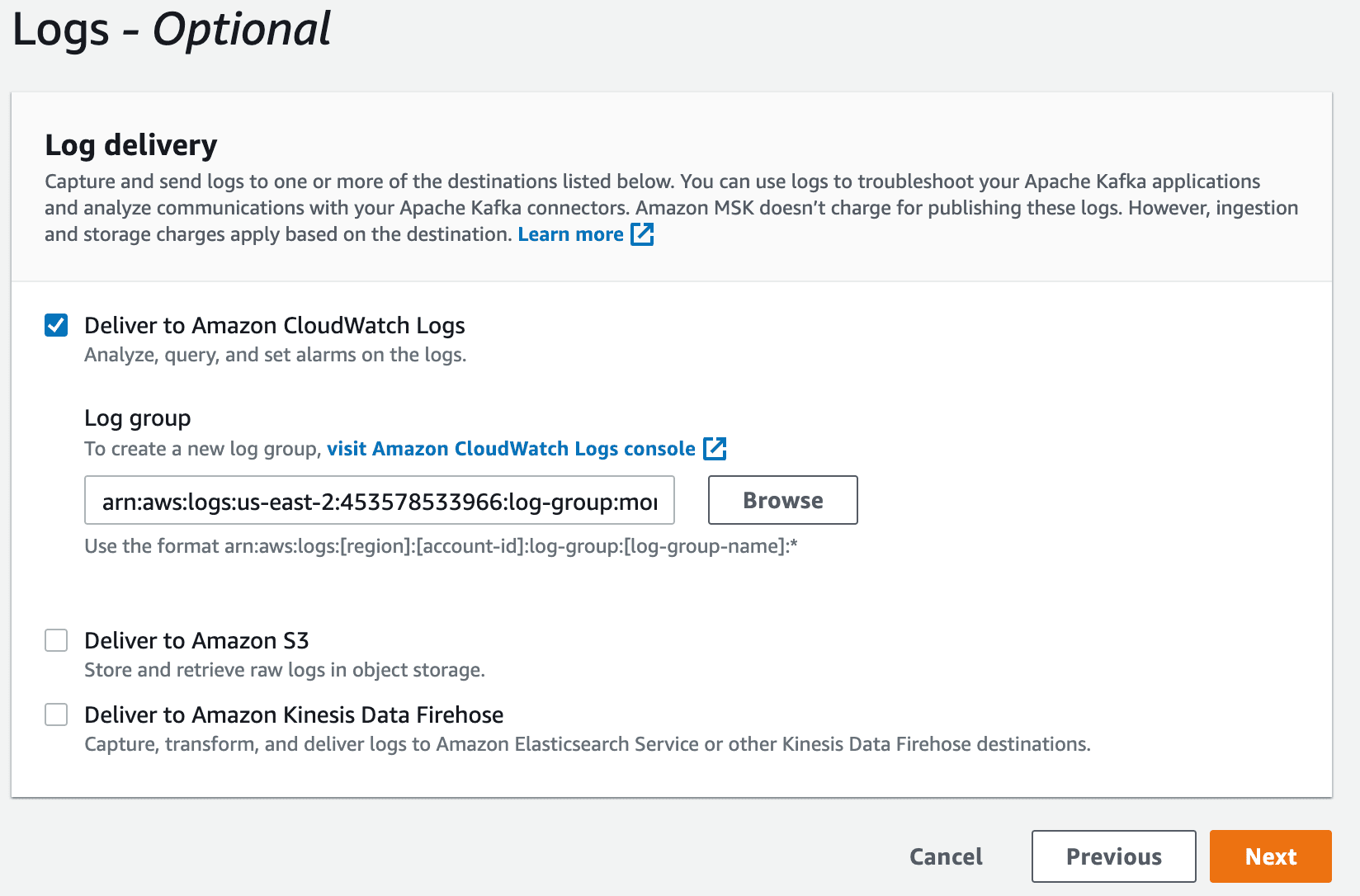Image resolution: width=1360 pixels, height=896 pixels.
Task: Click the "Deliver to Amazon CloudWatch Logs" label text
Action: 274,325
